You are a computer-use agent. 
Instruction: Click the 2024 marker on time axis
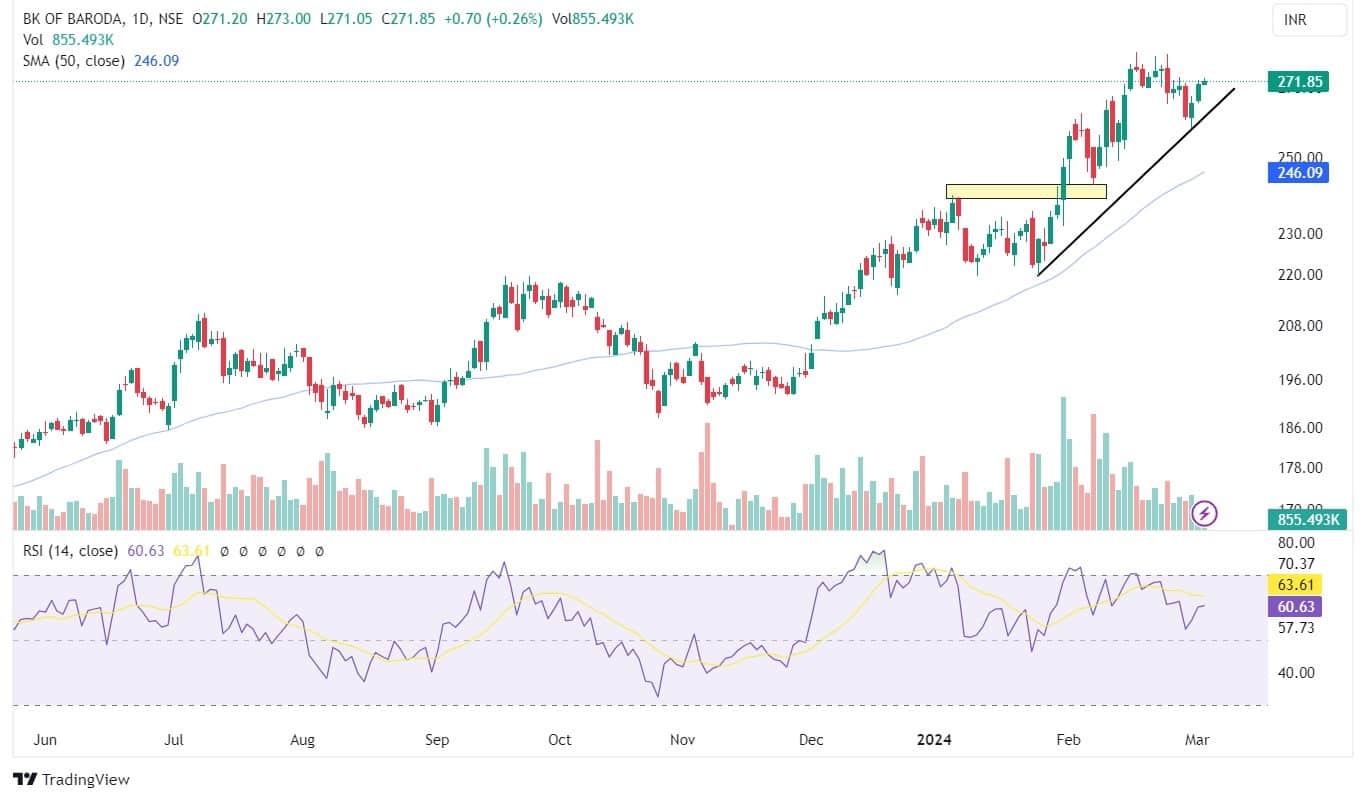[935, 740]
